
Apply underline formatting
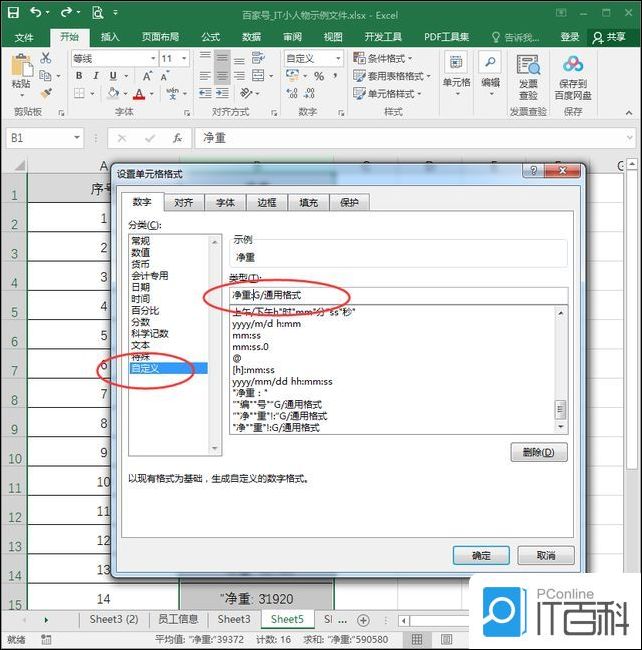click(x=113, y=76)
